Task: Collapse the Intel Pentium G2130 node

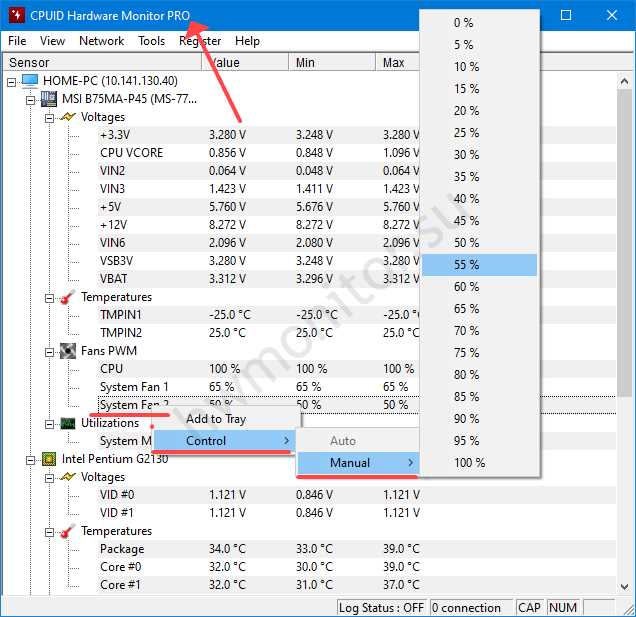Action: (30, 460)
